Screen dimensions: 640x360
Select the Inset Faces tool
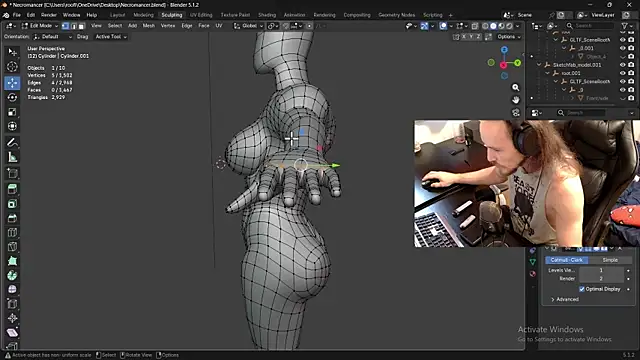(x=12, y=204)
